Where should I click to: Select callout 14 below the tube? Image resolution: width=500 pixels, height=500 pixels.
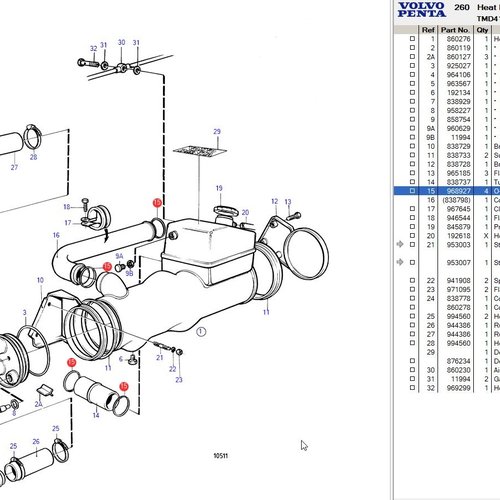coord(96,415)
